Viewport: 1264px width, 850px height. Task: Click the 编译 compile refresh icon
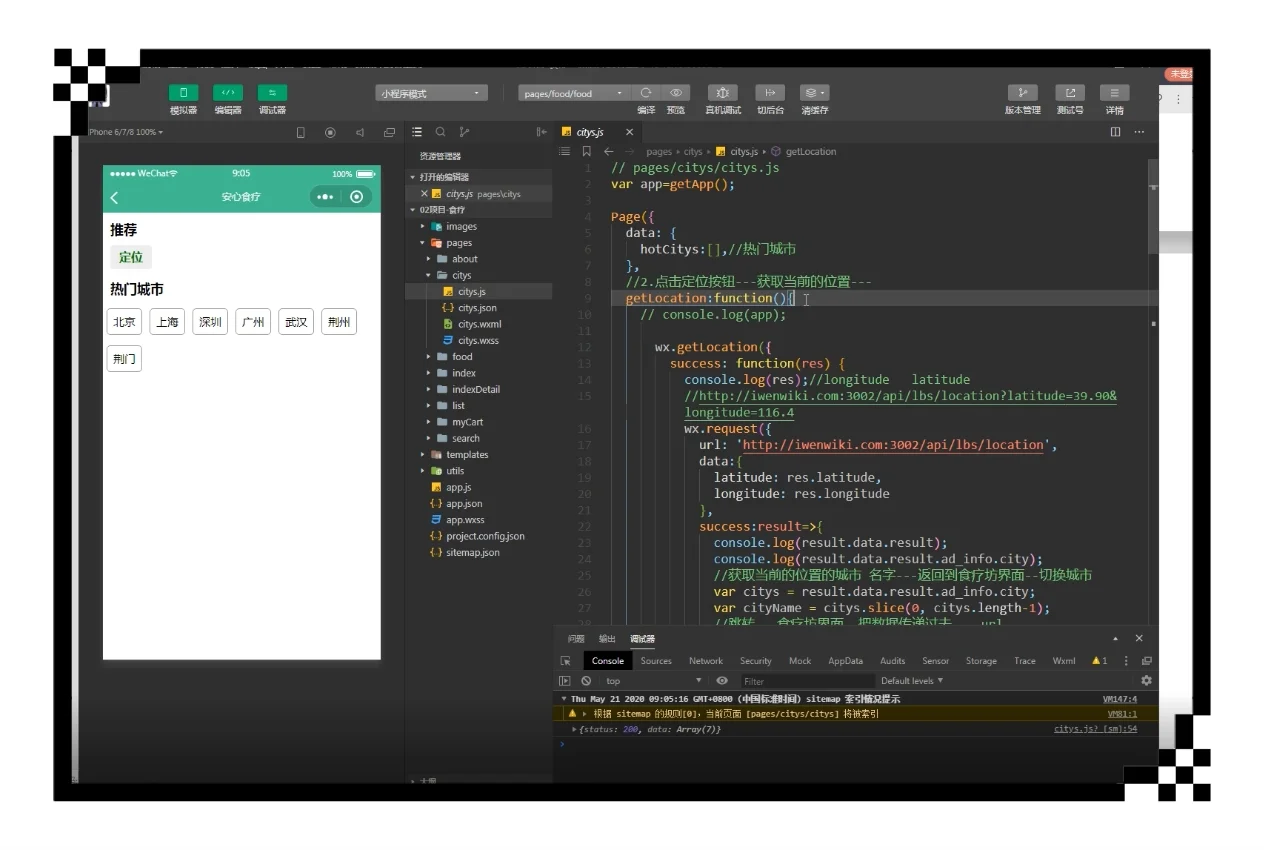(646, 93)
